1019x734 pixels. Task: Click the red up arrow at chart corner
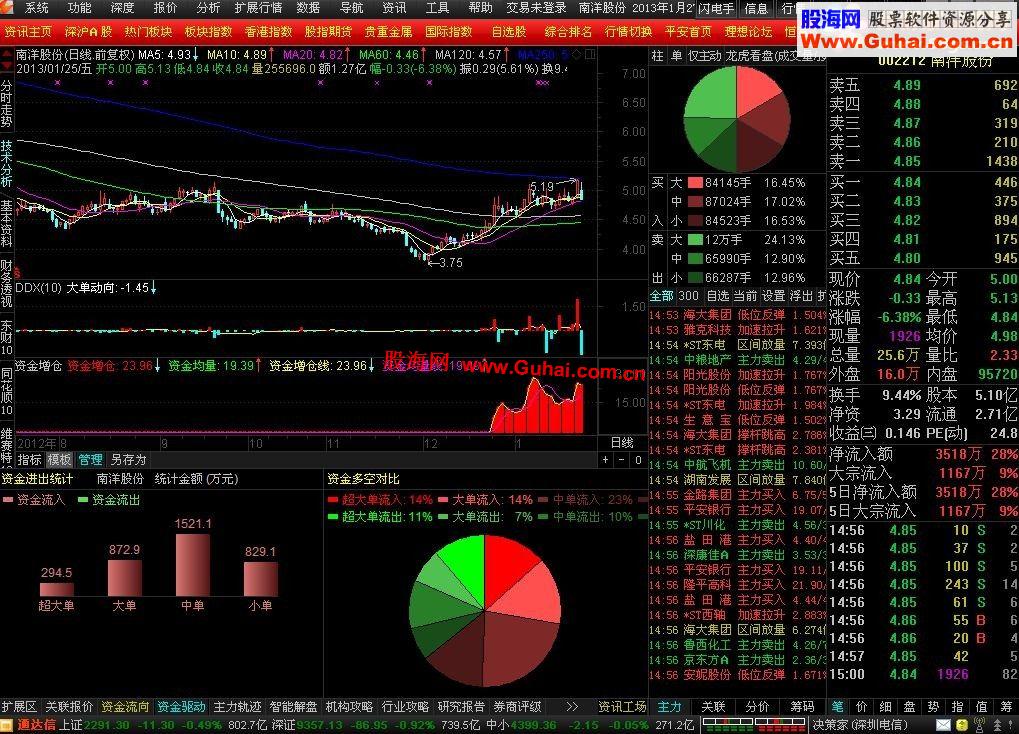tap(7, 54)
